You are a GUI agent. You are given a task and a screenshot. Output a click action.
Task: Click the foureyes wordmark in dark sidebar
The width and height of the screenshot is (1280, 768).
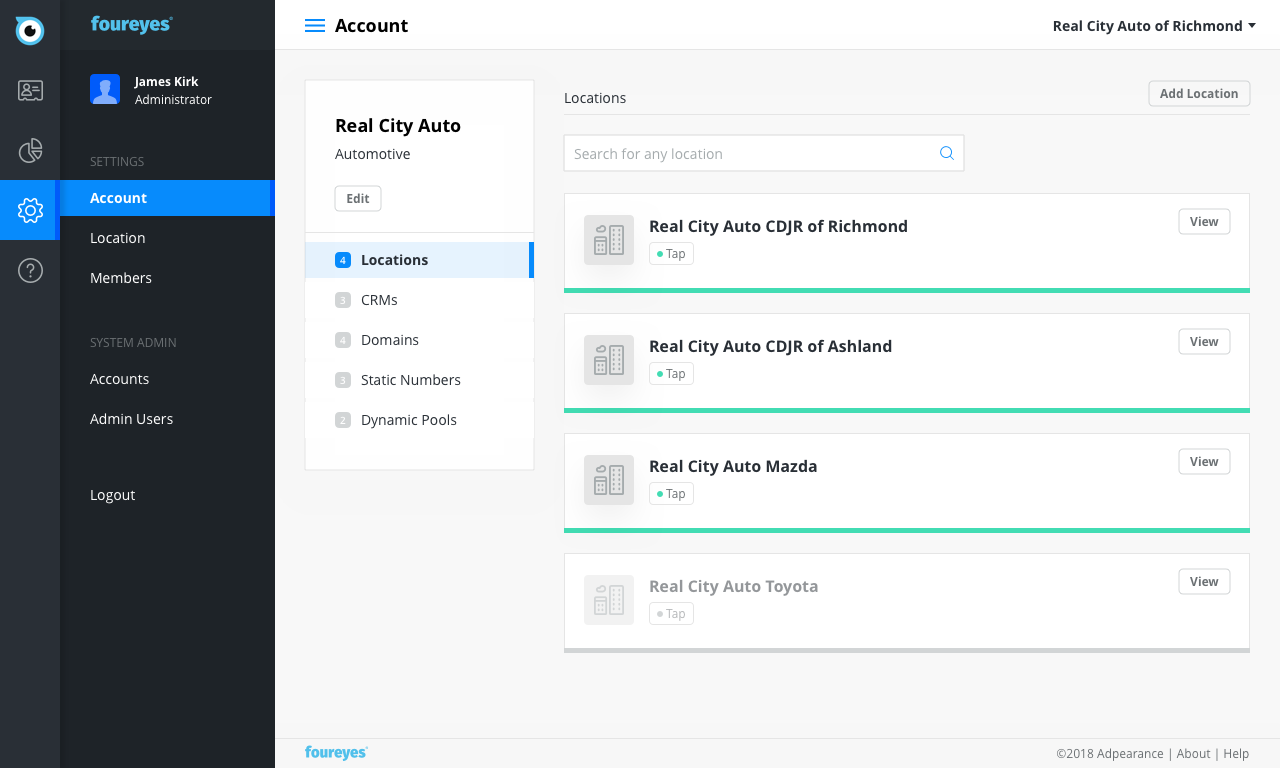[131, 24]
